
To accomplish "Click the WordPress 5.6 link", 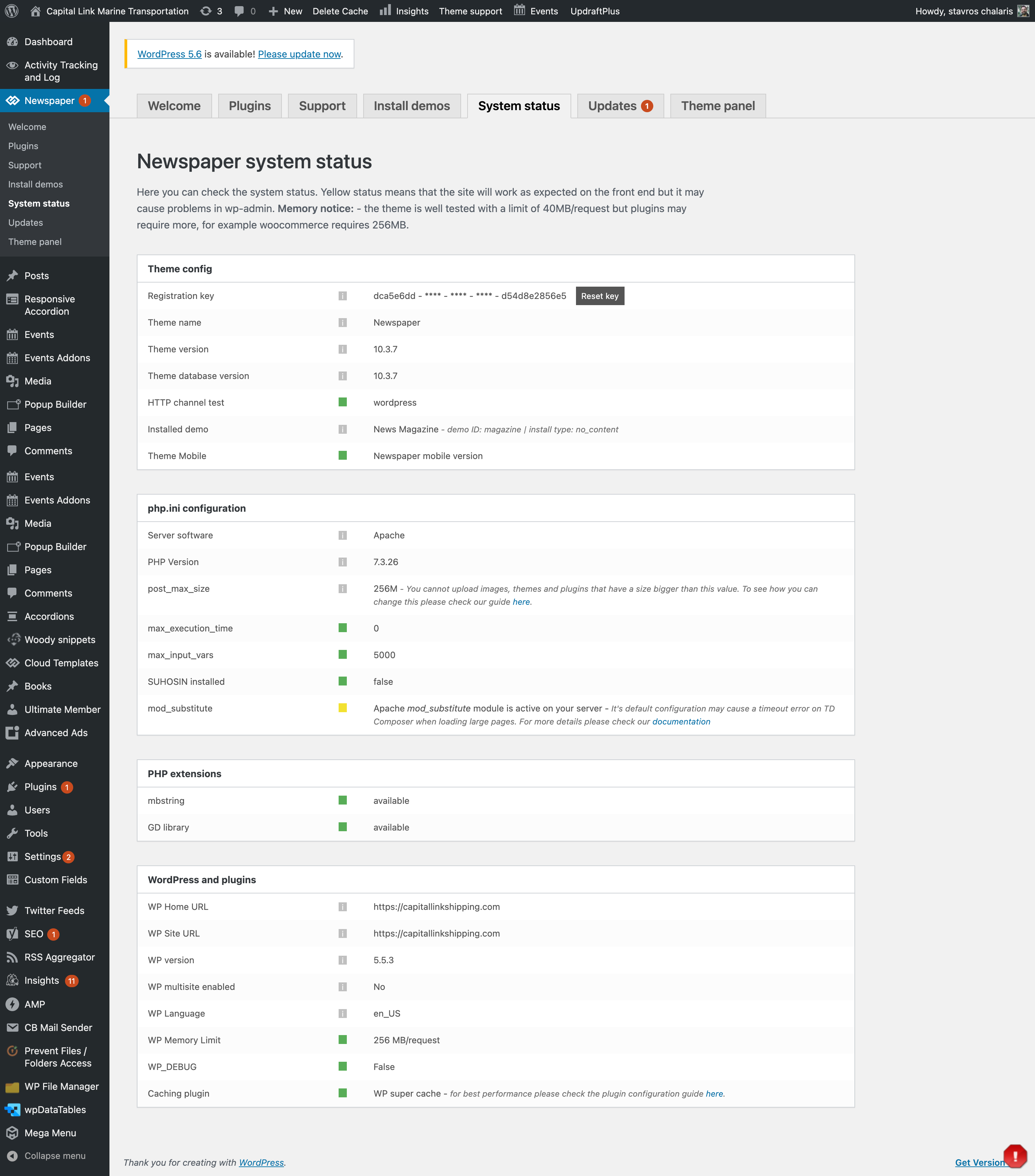I will coord(170,54).
